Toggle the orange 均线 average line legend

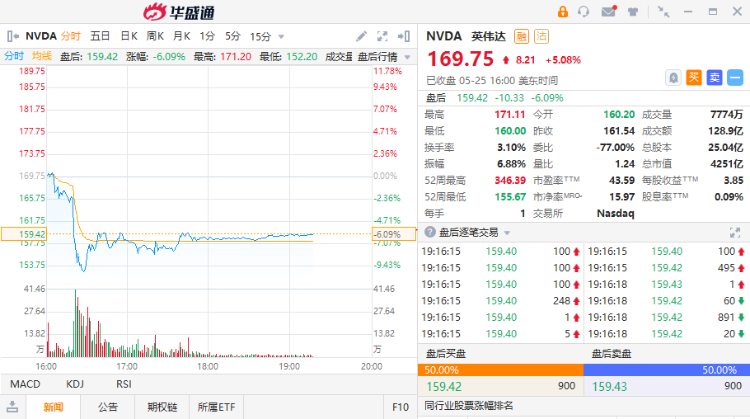point(42,56)
